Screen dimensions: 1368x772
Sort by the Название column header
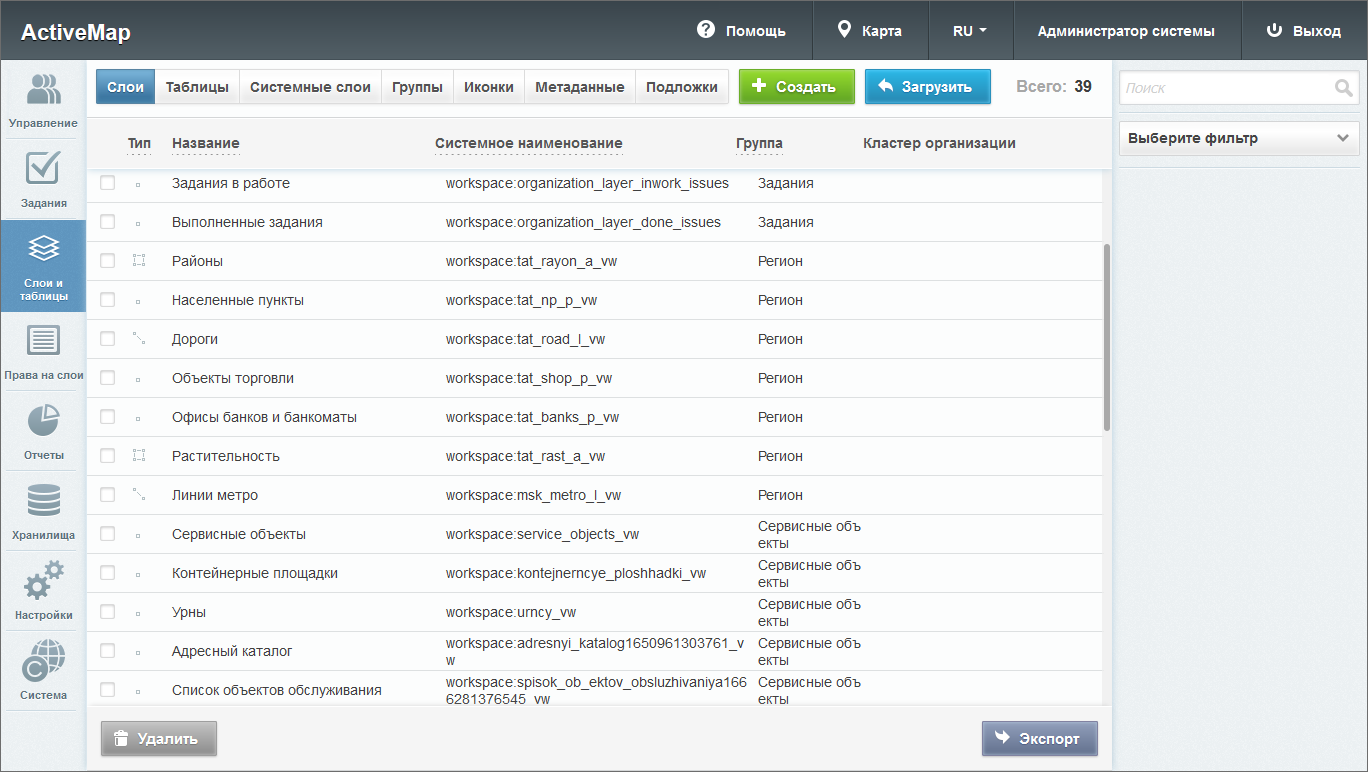(x=205, y=143)
